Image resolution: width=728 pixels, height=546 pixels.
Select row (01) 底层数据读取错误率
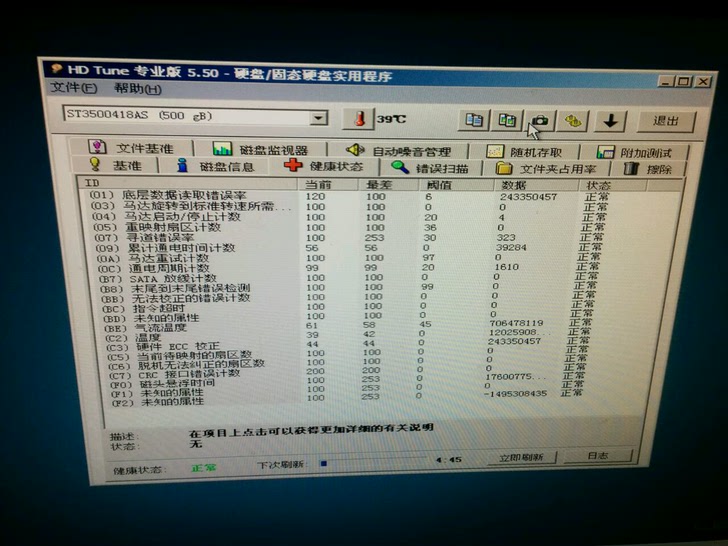(x=348, y=196)
